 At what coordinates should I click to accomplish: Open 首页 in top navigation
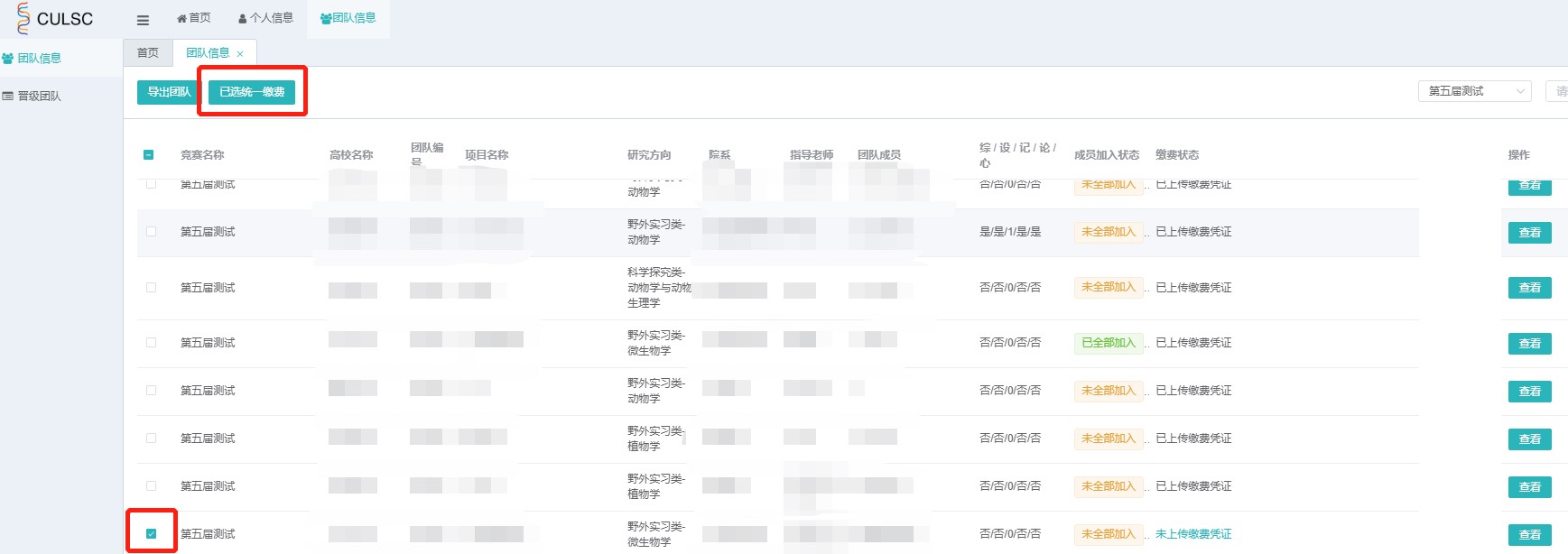pyautogui.click(x=194, y=18)
